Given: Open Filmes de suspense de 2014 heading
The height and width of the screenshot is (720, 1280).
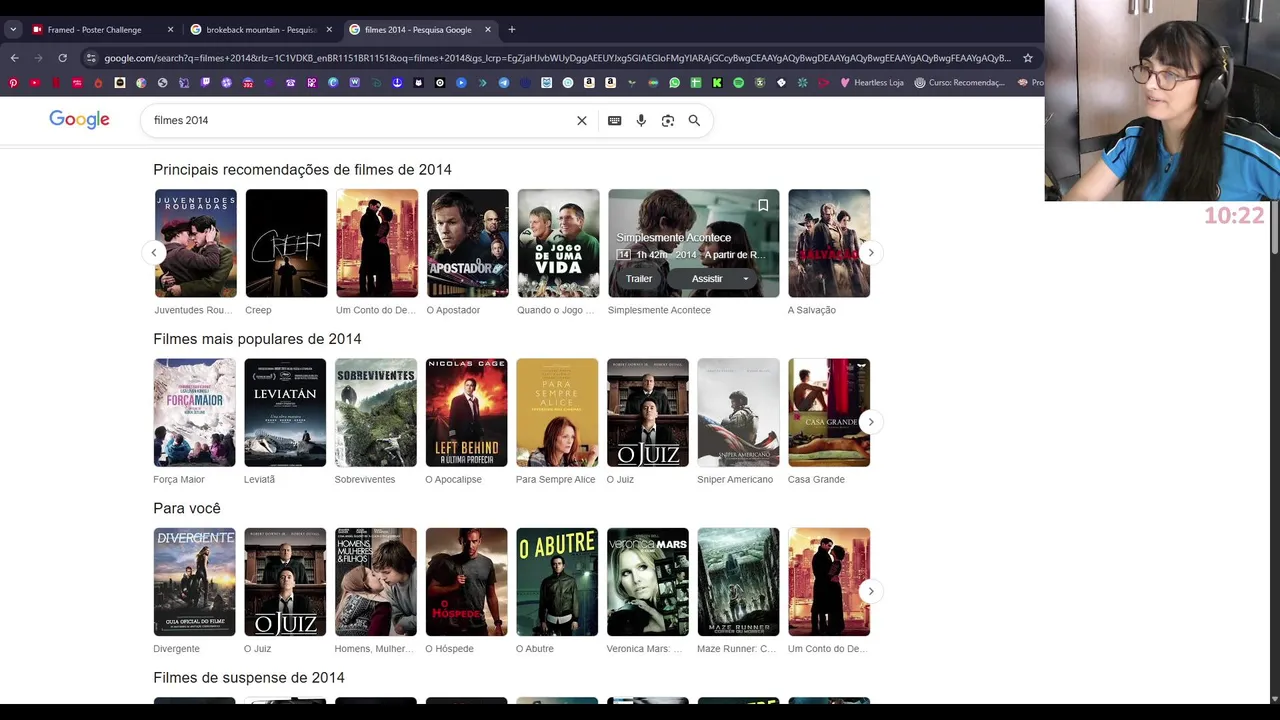Looking at the screenshot, I should tap(249, 678).
